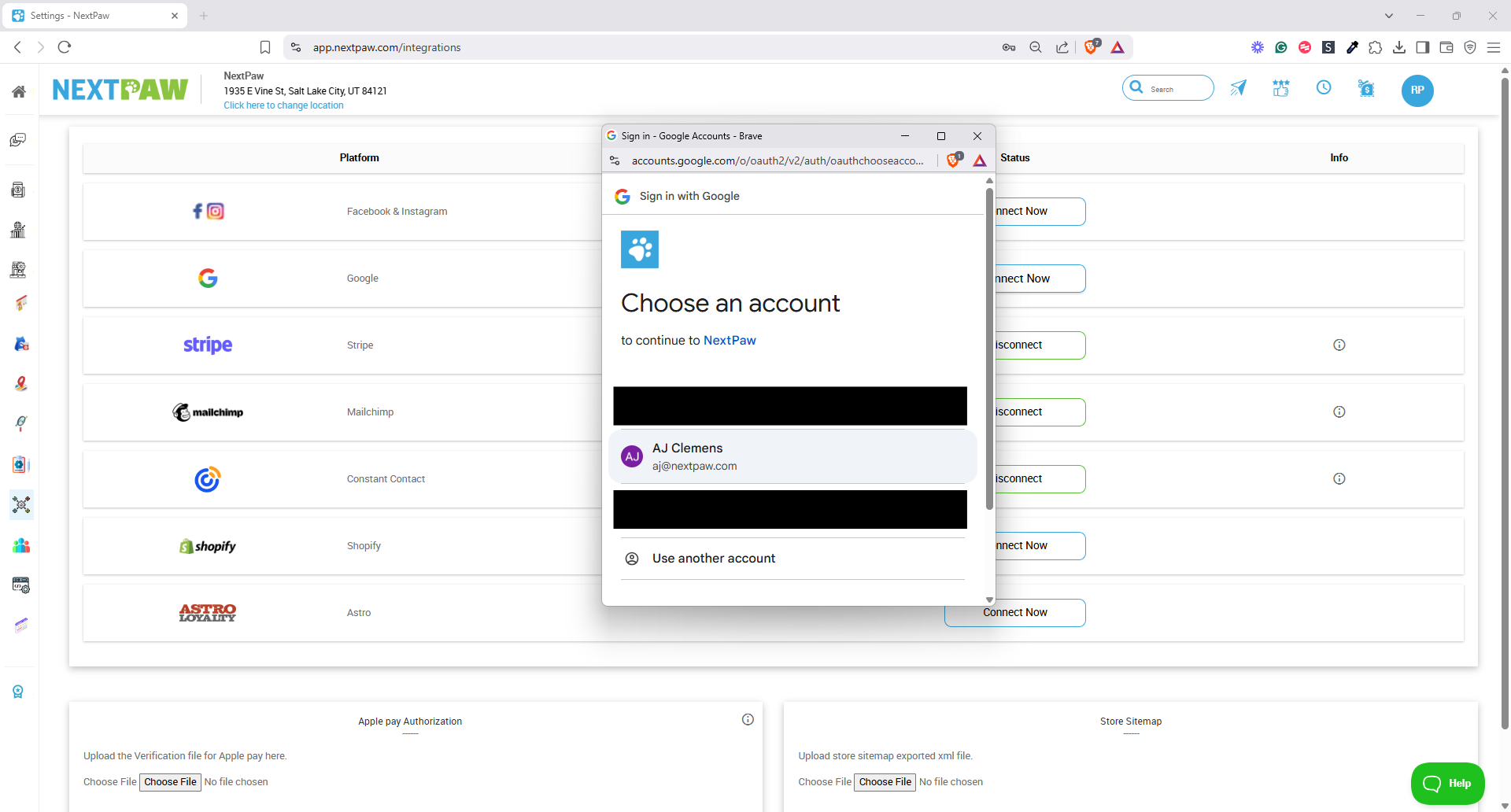Open the tab search dropdown arrow
This screenshot has height=812, width=1511.
coord(1389,16)
